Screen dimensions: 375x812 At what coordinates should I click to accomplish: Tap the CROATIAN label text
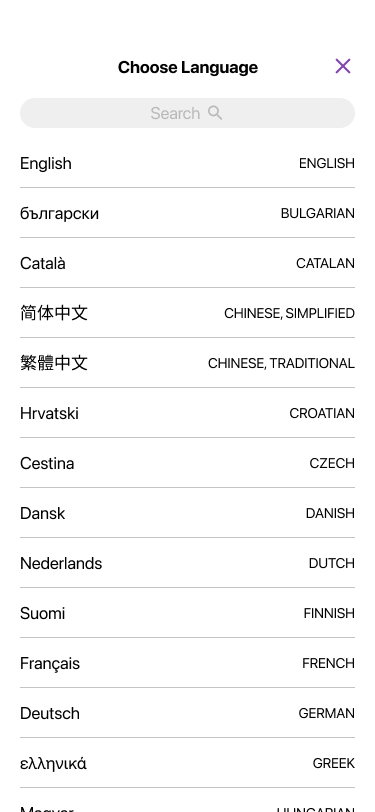(322, 413)
